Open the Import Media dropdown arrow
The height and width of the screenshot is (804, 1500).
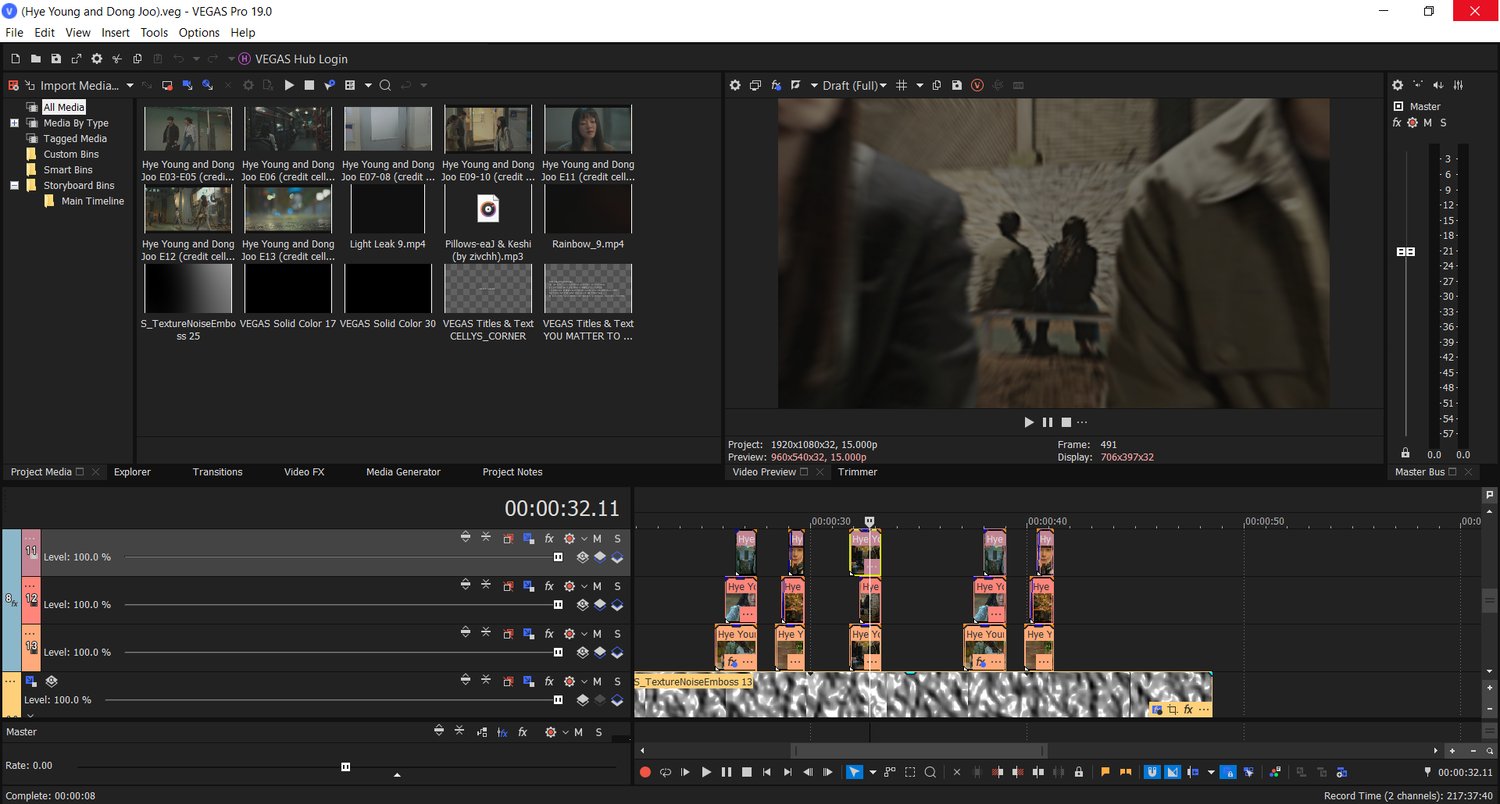tap(130, 86)
